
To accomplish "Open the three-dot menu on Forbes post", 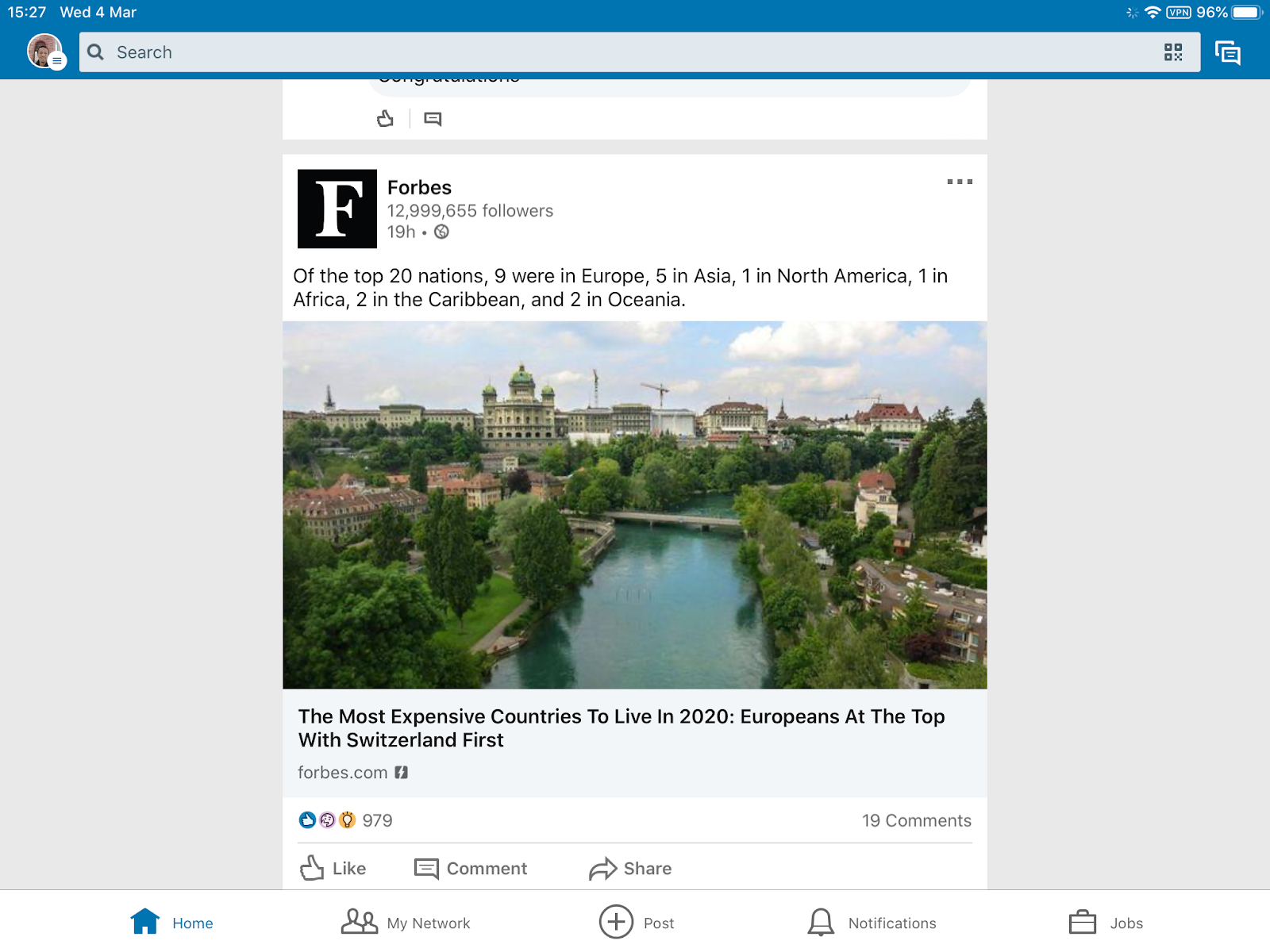I will click(960, 181).
